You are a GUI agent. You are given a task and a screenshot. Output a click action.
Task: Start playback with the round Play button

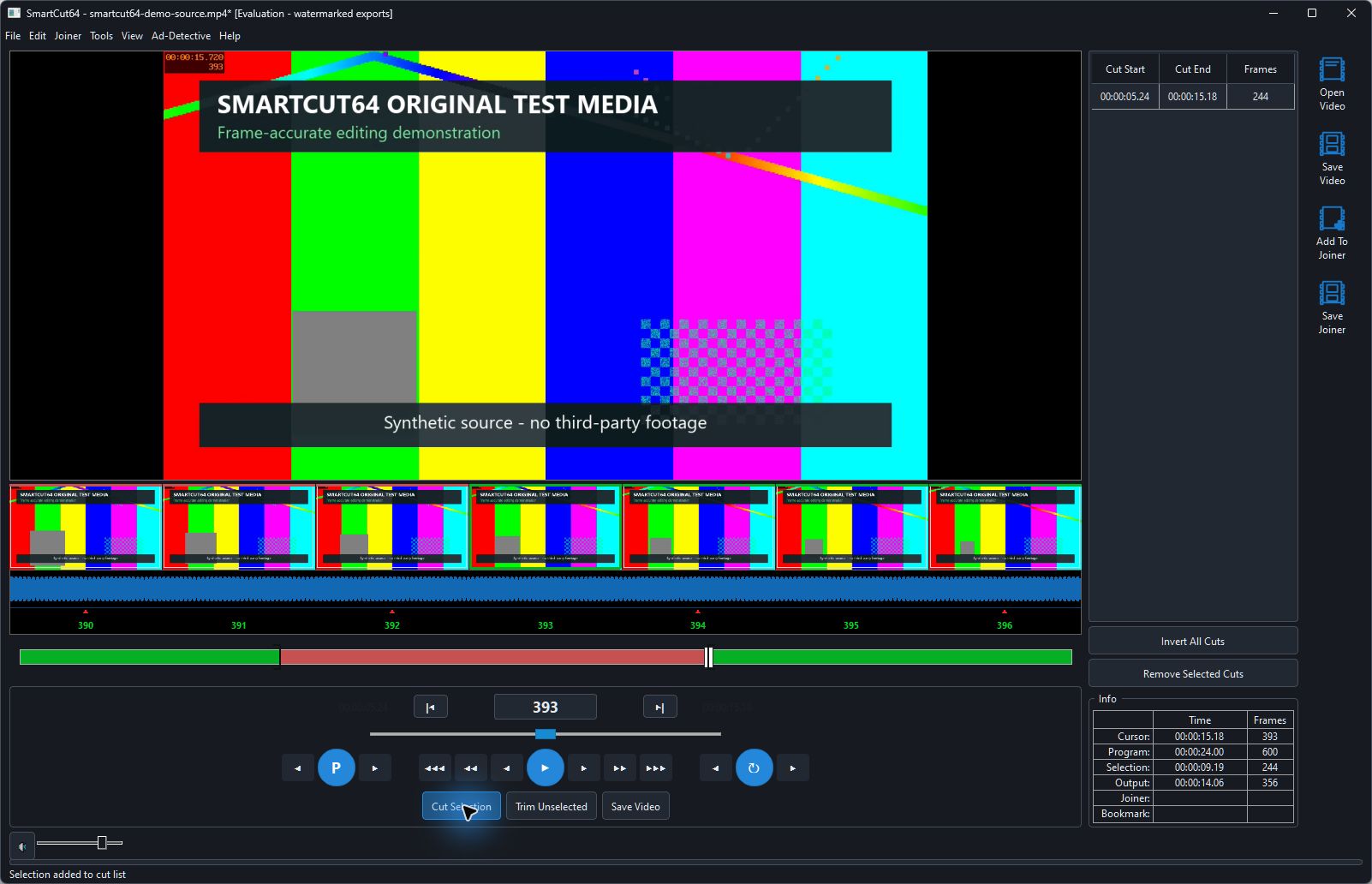pos(546,768)
